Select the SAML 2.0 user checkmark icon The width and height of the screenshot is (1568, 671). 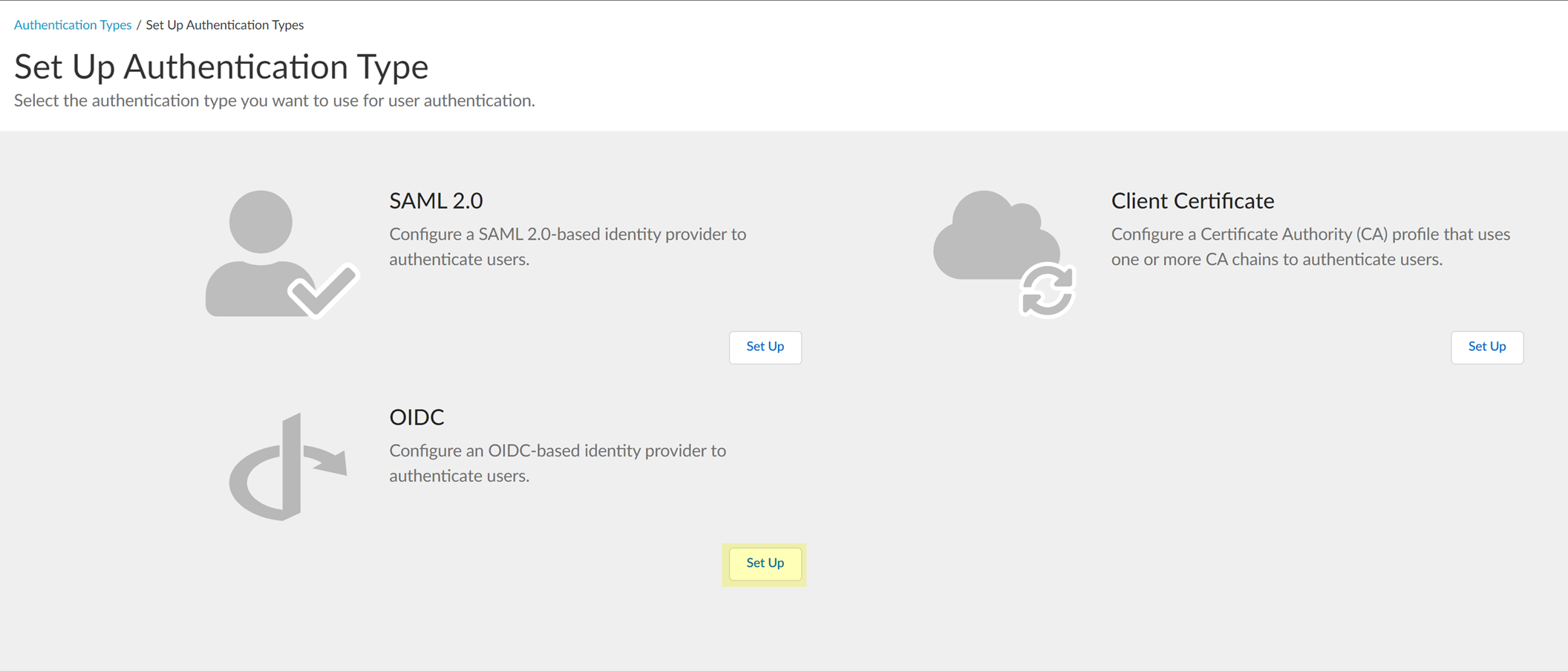coord(282,254)
